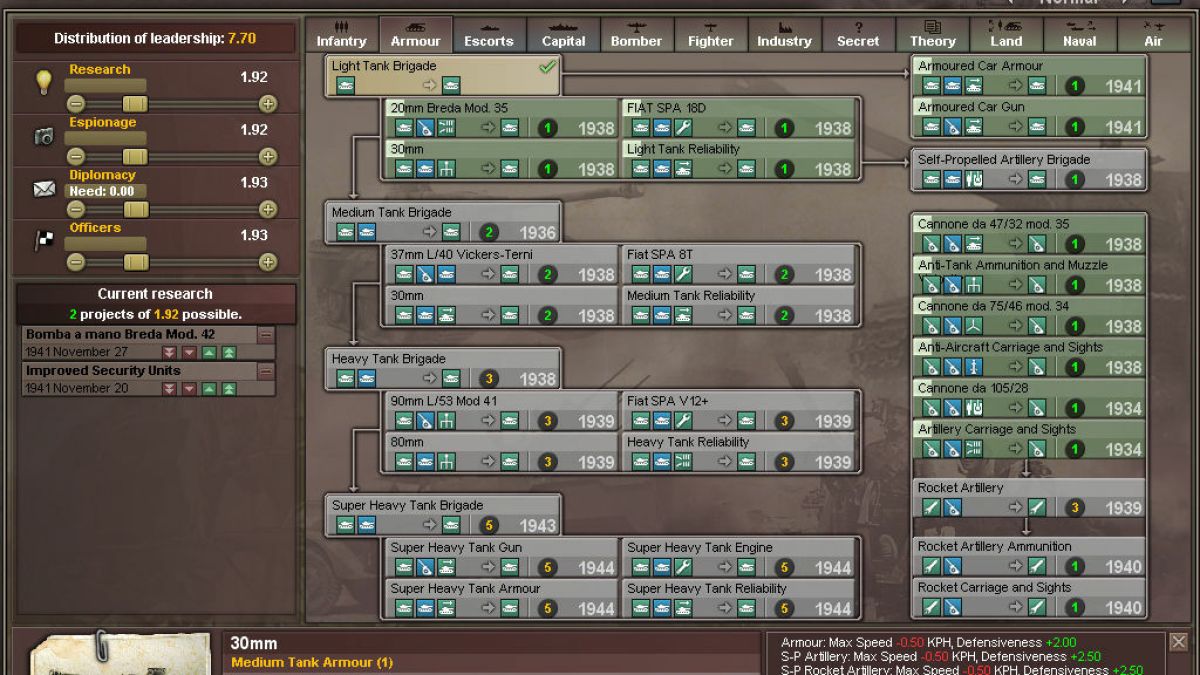Move Bomba a mano Breda to queue bottom
The height and width of the screenshot is (675, 1200).
[x=170, y=353]
